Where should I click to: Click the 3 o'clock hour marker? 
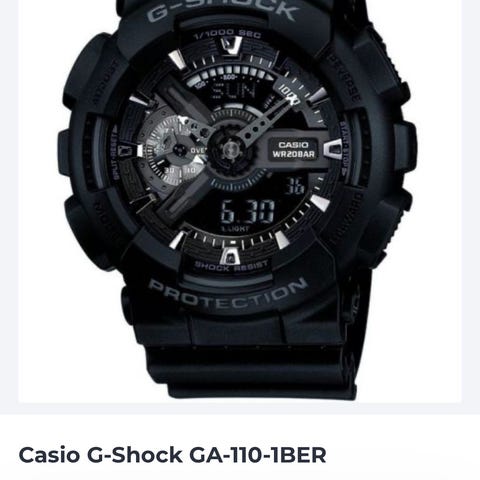tap(332, 149)
